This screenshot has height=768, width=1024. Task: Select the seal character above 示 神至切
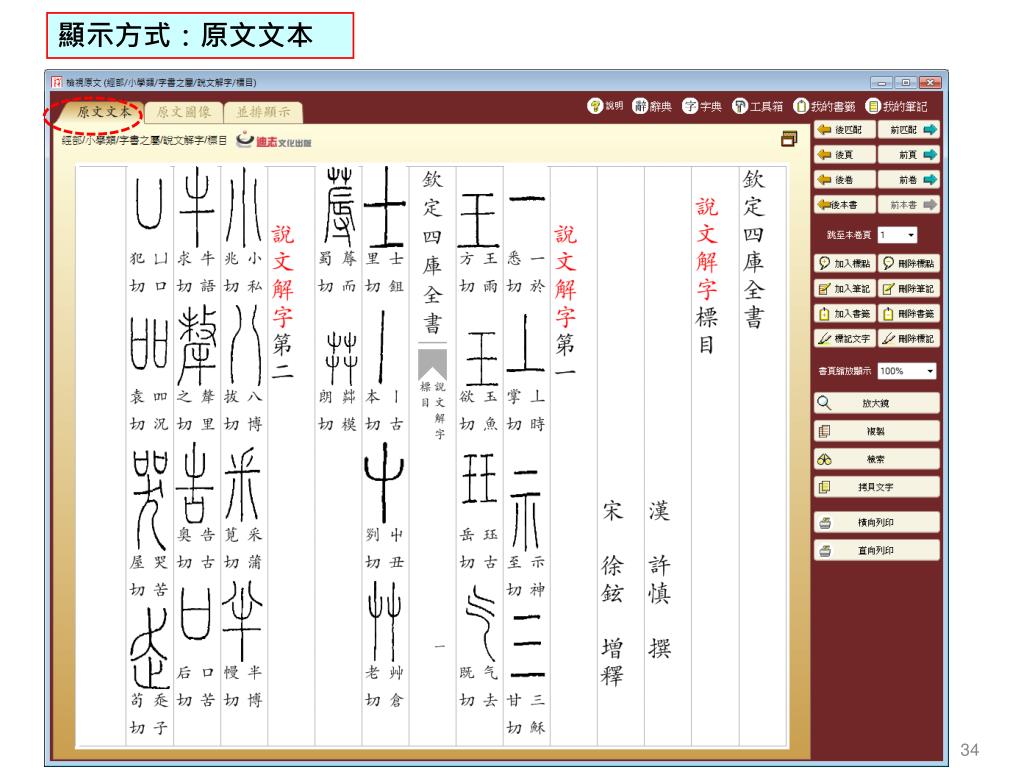(526, 509)
